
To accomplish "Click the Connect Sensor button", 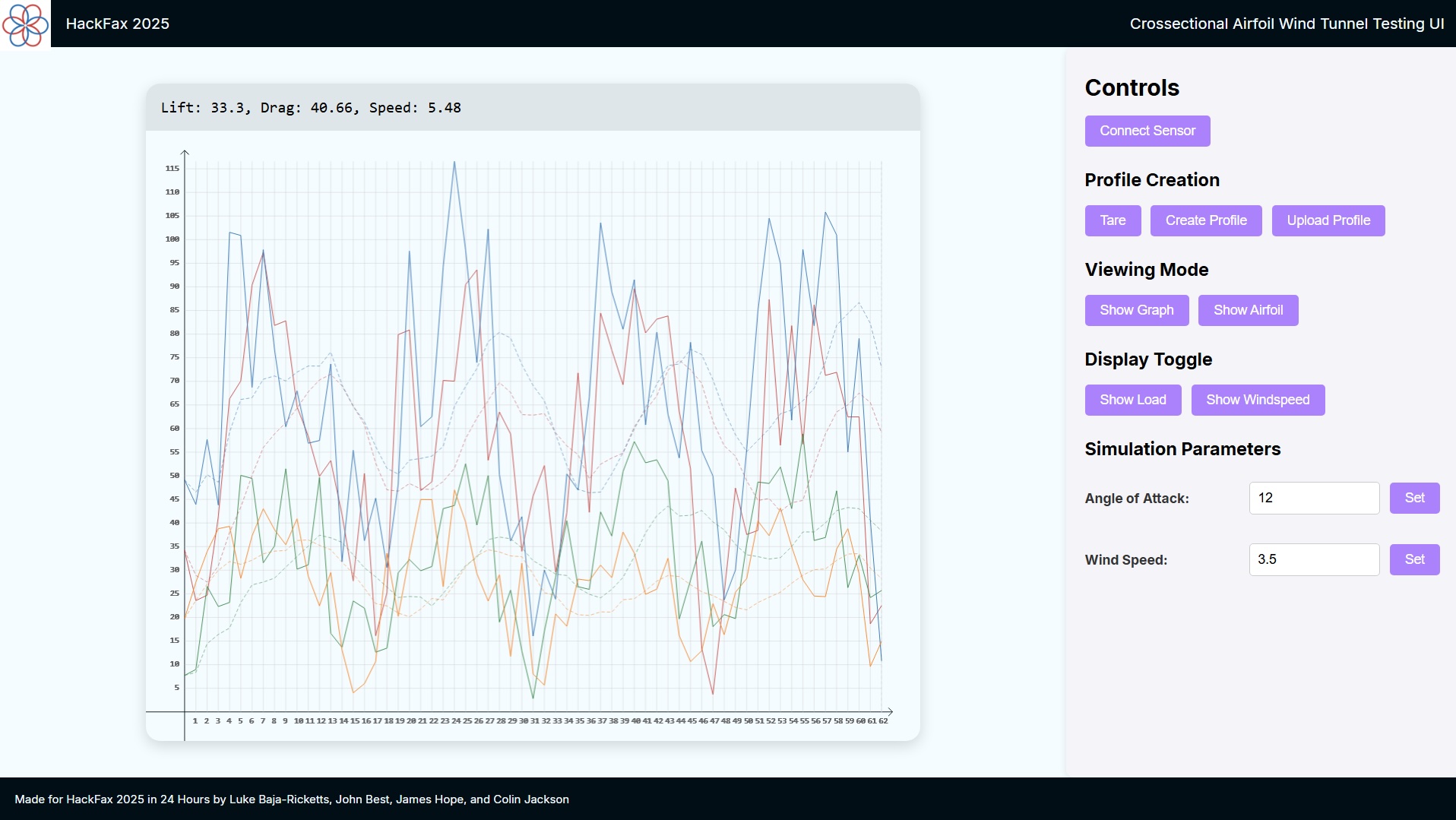I will point(1147,131).
